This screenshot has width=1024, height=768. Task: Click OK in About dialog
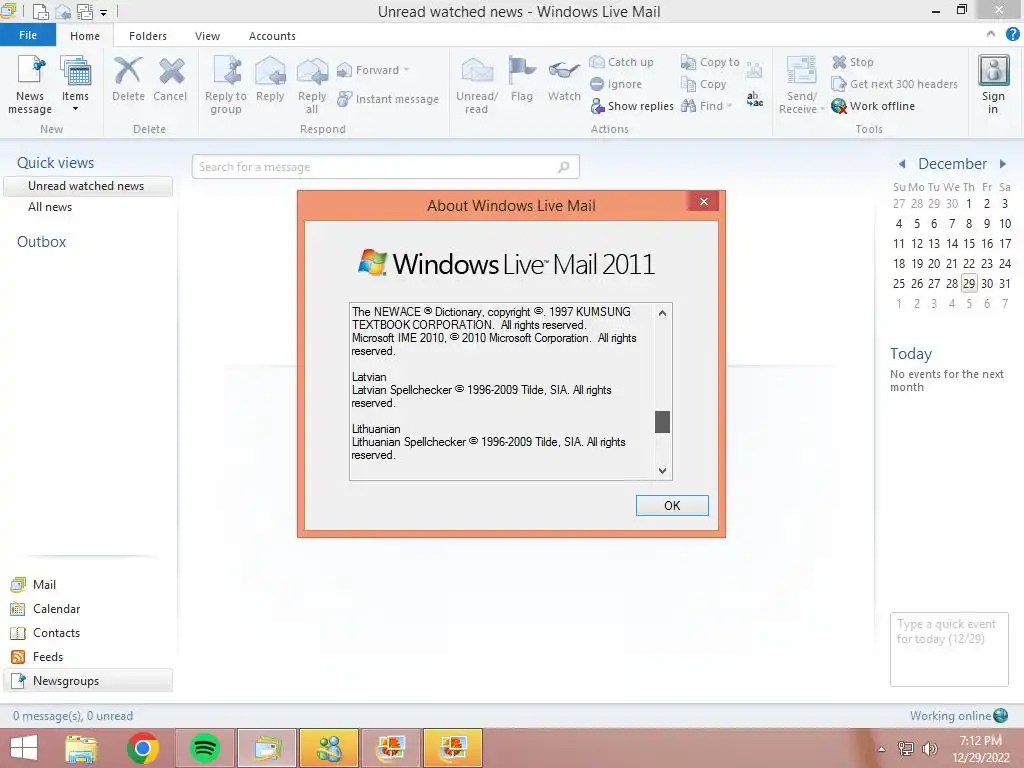click(672, 505)
